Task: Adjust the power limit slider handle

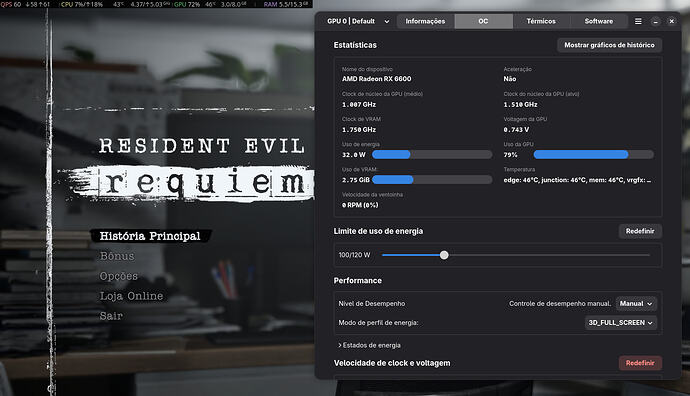Action: (444, 255)
